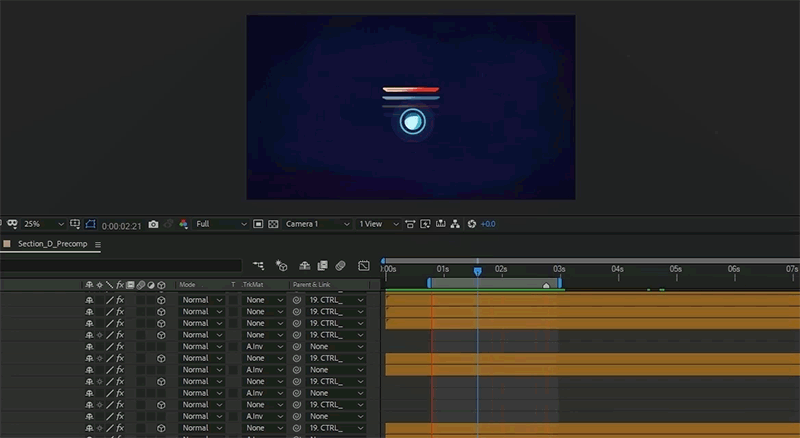Toggle 3D cube on topmost visible layer

point(161,300)
